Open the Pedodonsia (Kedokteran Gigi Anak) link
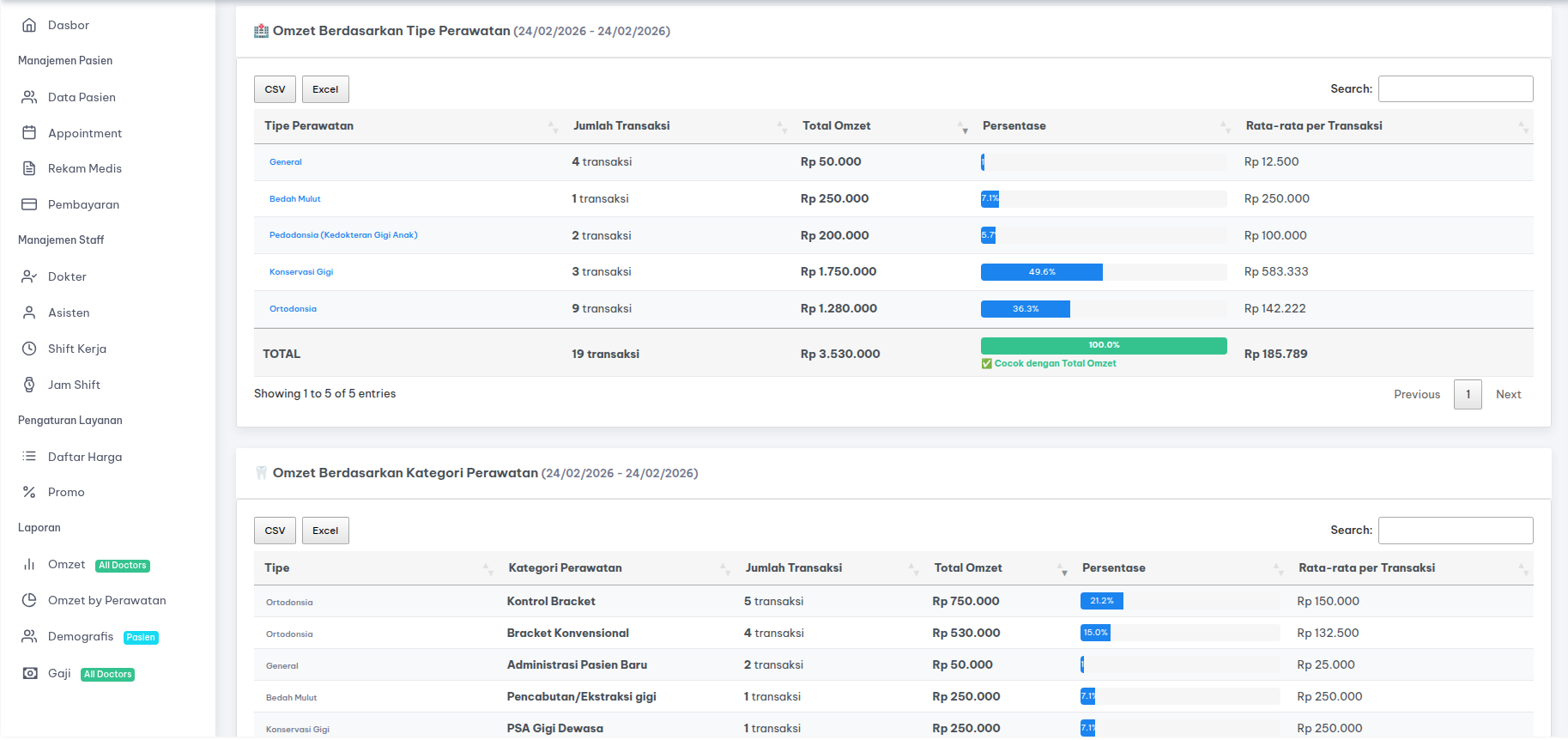 [343, 235]
